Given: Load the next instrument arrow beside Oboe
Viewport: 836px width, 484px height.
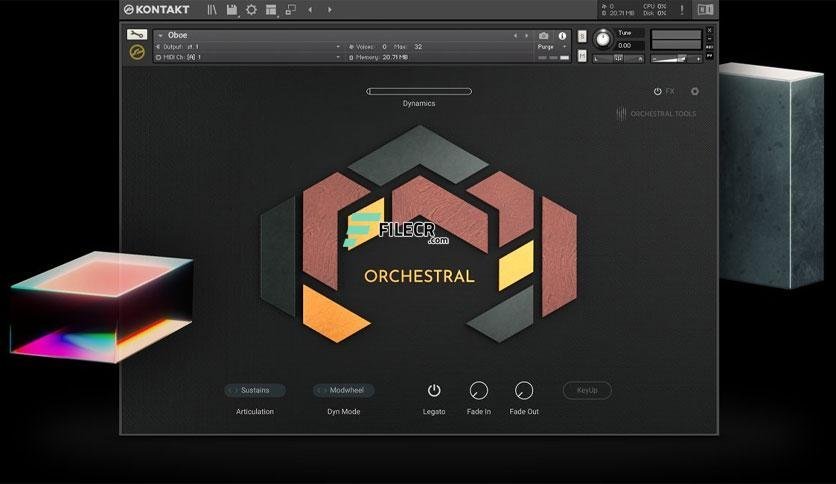Looking at the screenshot, I should click(x=527, y=36).
